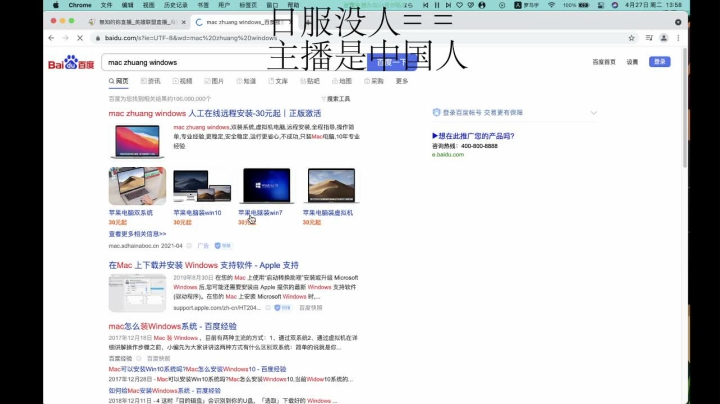Click the battery status icon

coord(583,5)
